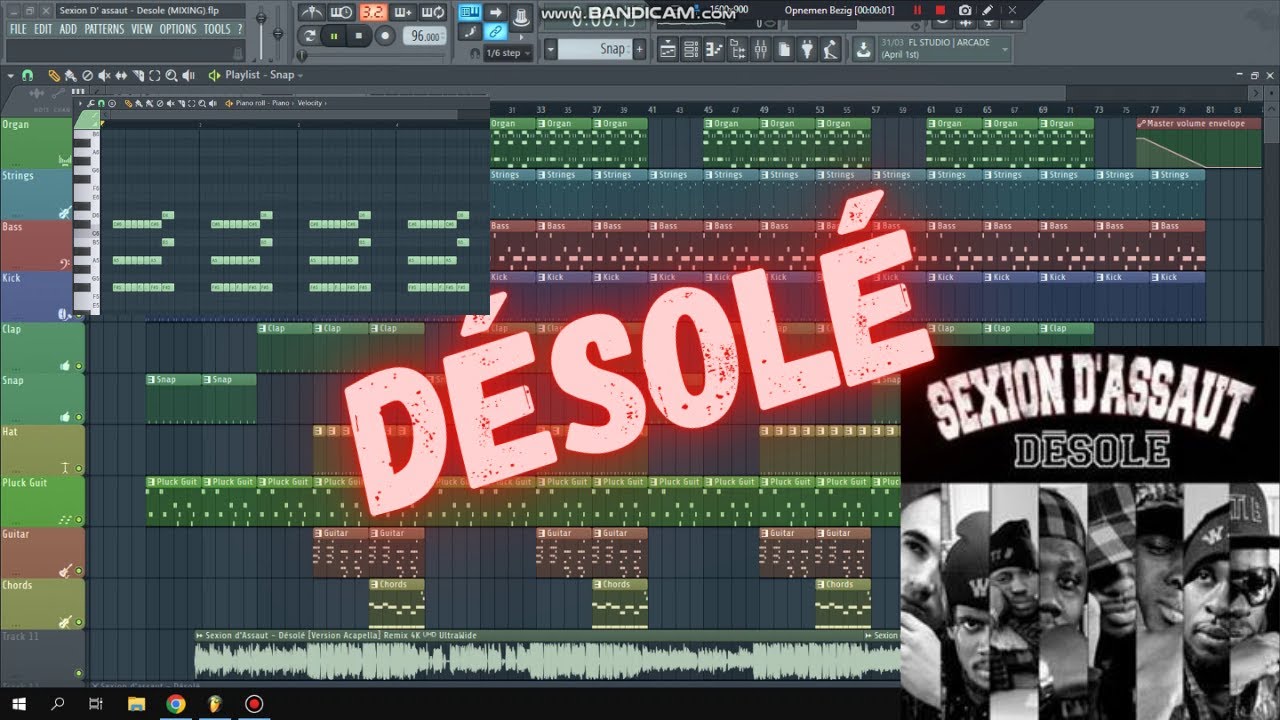1280x720 pixels.
Task: Toggle the Playlist magnet snap icon
Action: tap(28, 75)
